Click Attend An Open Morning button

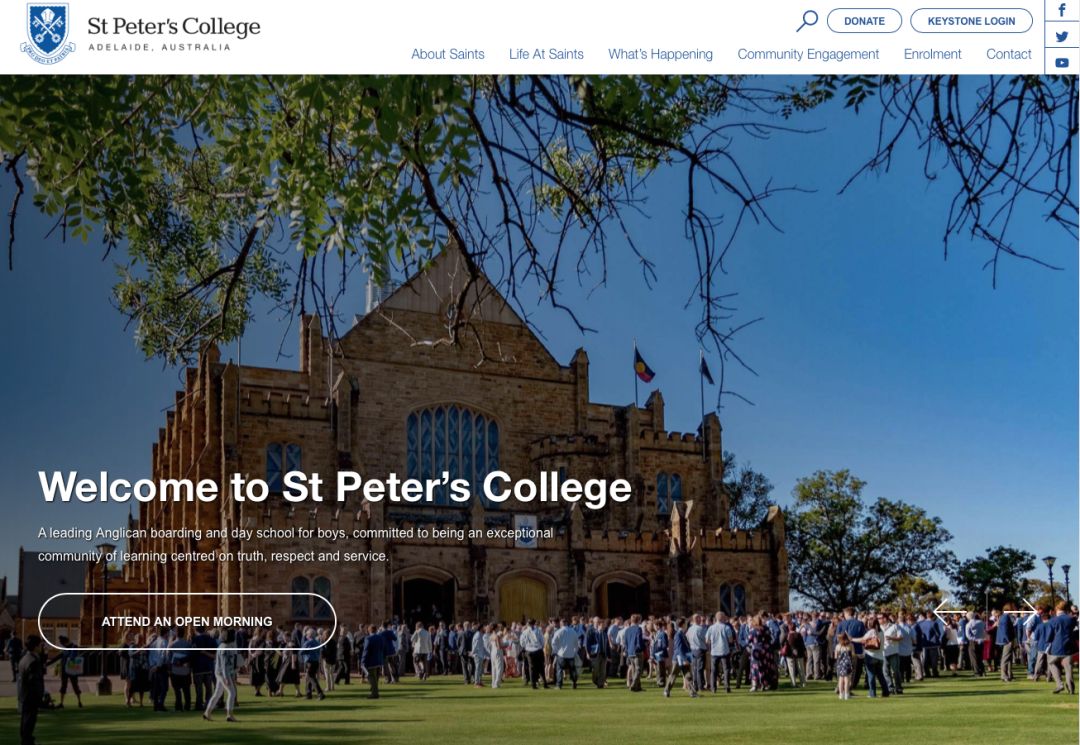point(187,621)
